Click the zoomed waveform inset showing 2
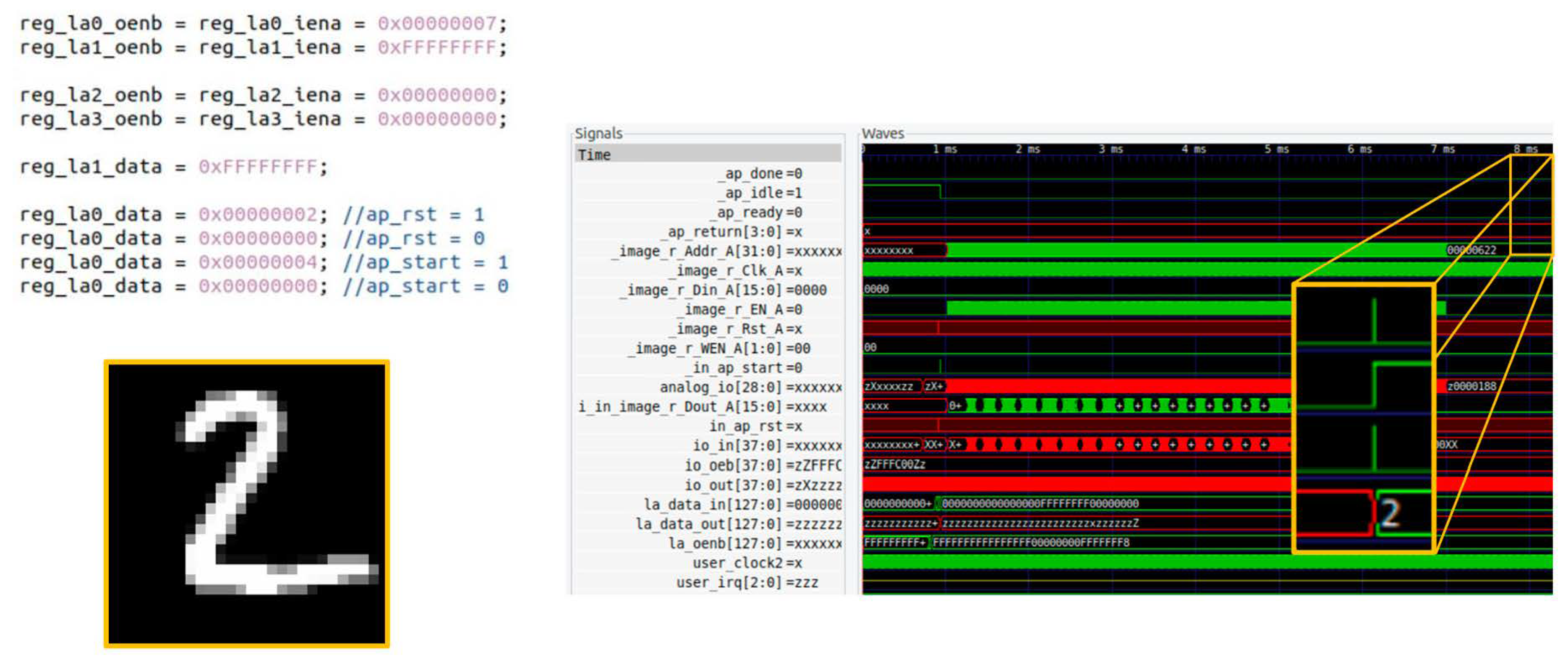 [x=1364, y=418]
